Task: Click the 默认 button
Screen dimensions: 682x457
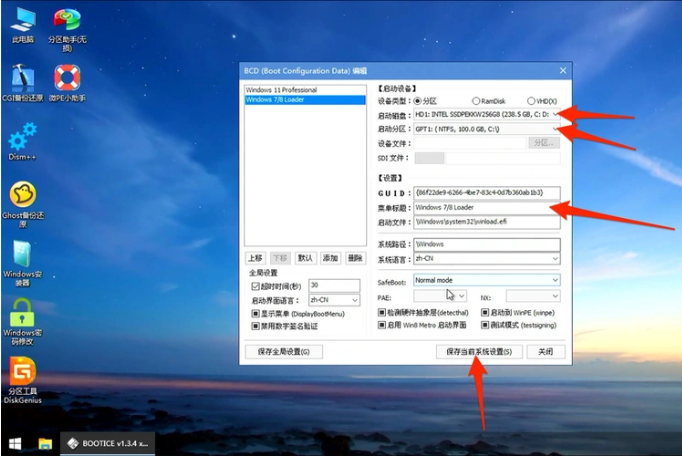Action: [305, 258]
